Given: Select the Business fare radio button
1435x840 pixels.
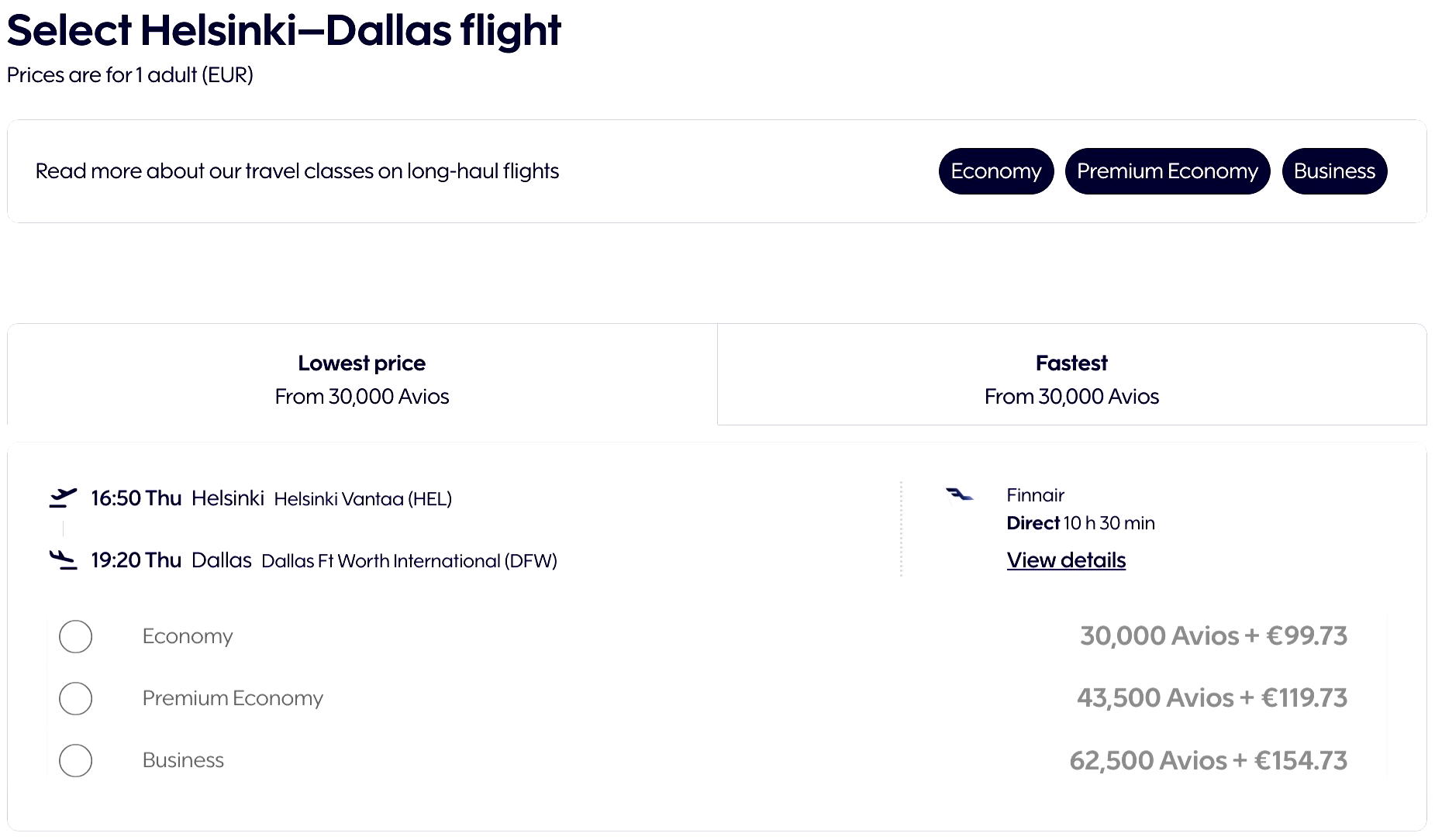Looking at the screenshot, I should 75,761.
